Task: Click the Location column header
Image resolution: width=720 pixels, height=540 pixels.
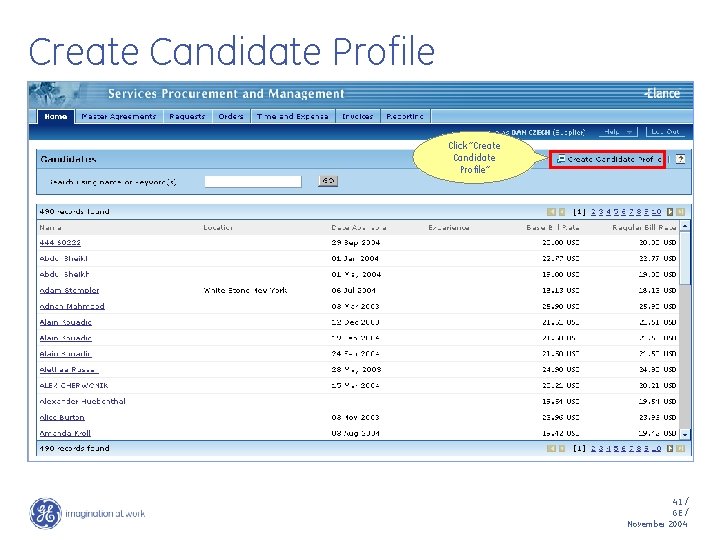Action: point(218,228)
